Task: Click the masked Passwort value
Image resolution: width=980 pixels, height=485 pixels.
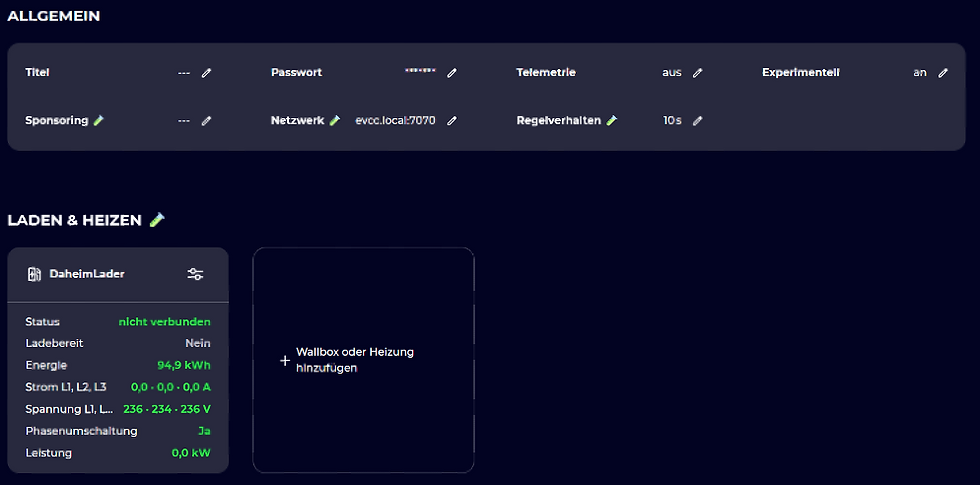Action: point(420,71)
